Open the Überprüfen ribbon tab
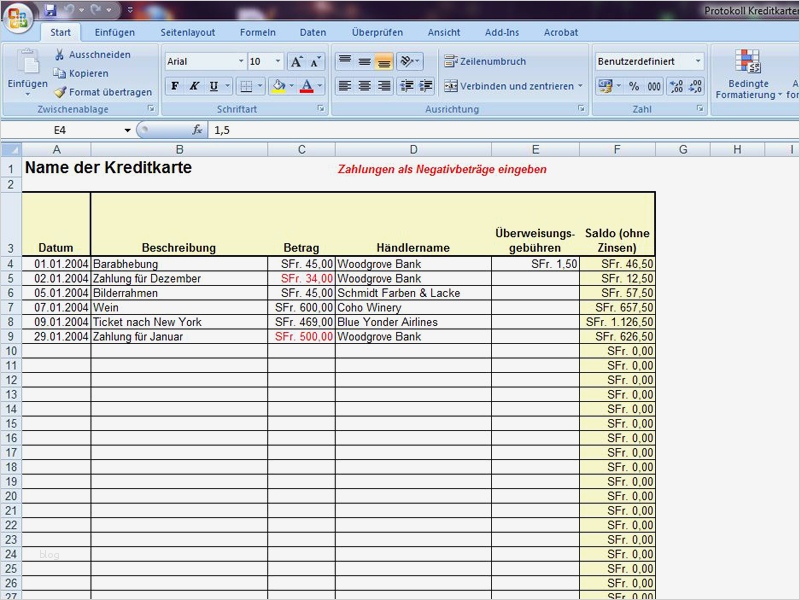The image size is (800, 600). [378, 32]
